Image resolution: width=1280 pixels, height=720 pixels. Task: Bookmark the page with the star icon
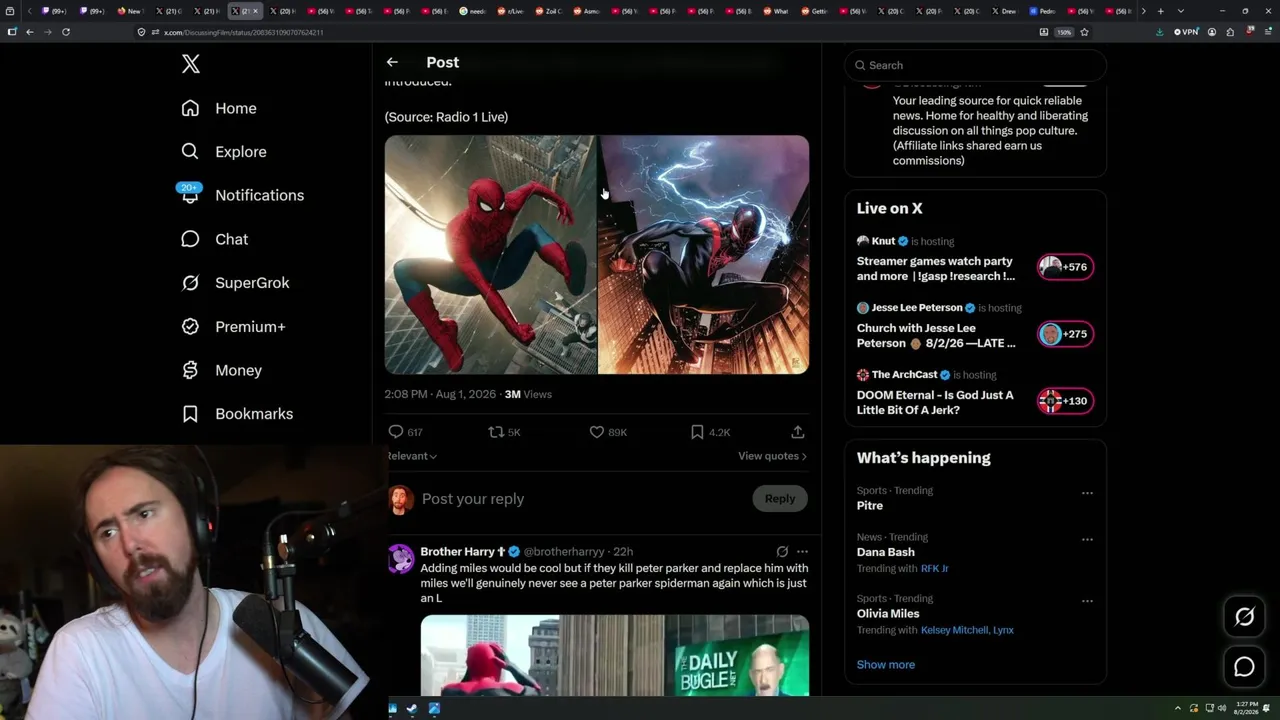coord(1084,32)
